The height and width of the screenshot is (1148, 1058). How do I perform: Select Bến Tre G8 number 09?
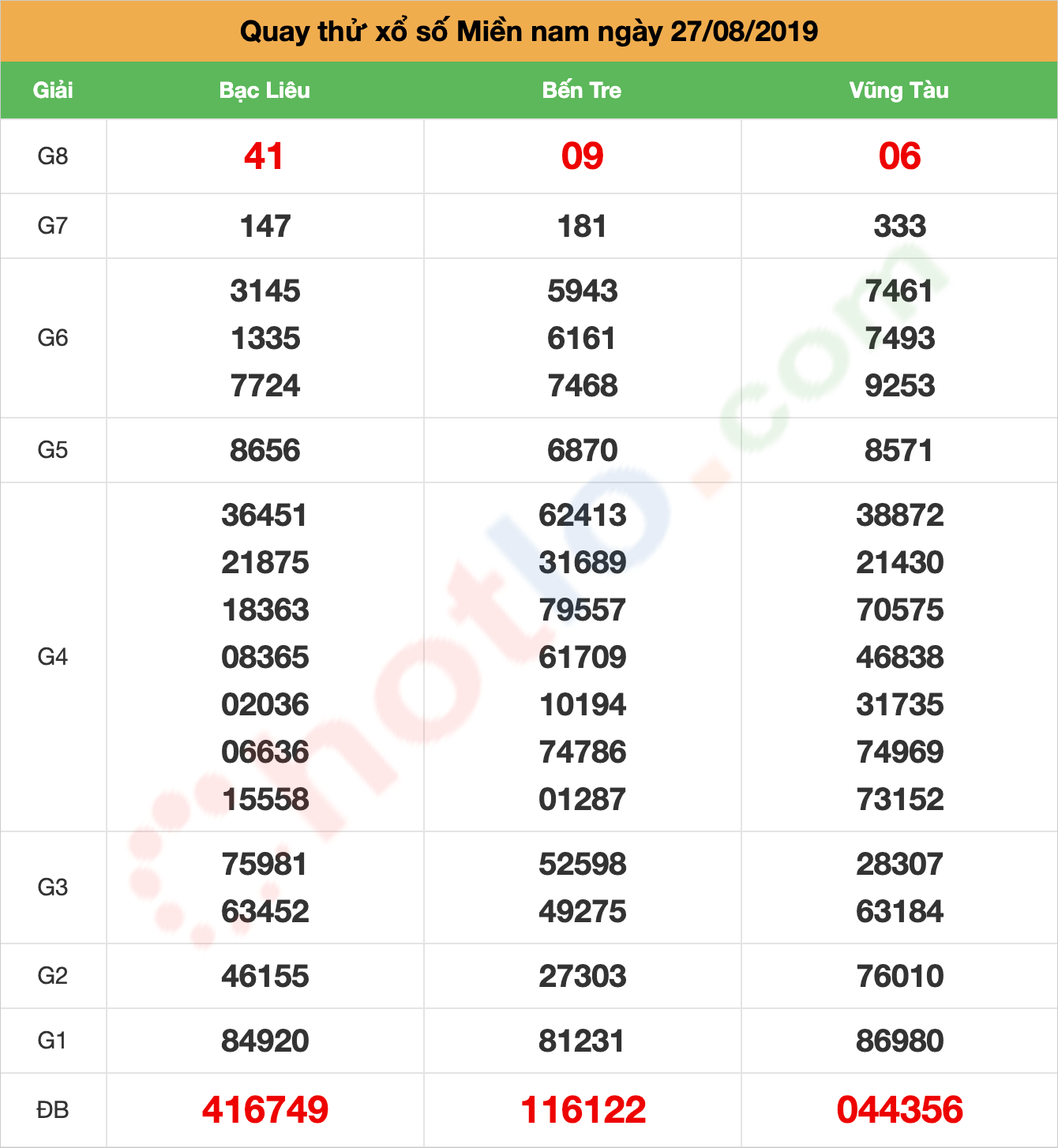coord(583,156)
